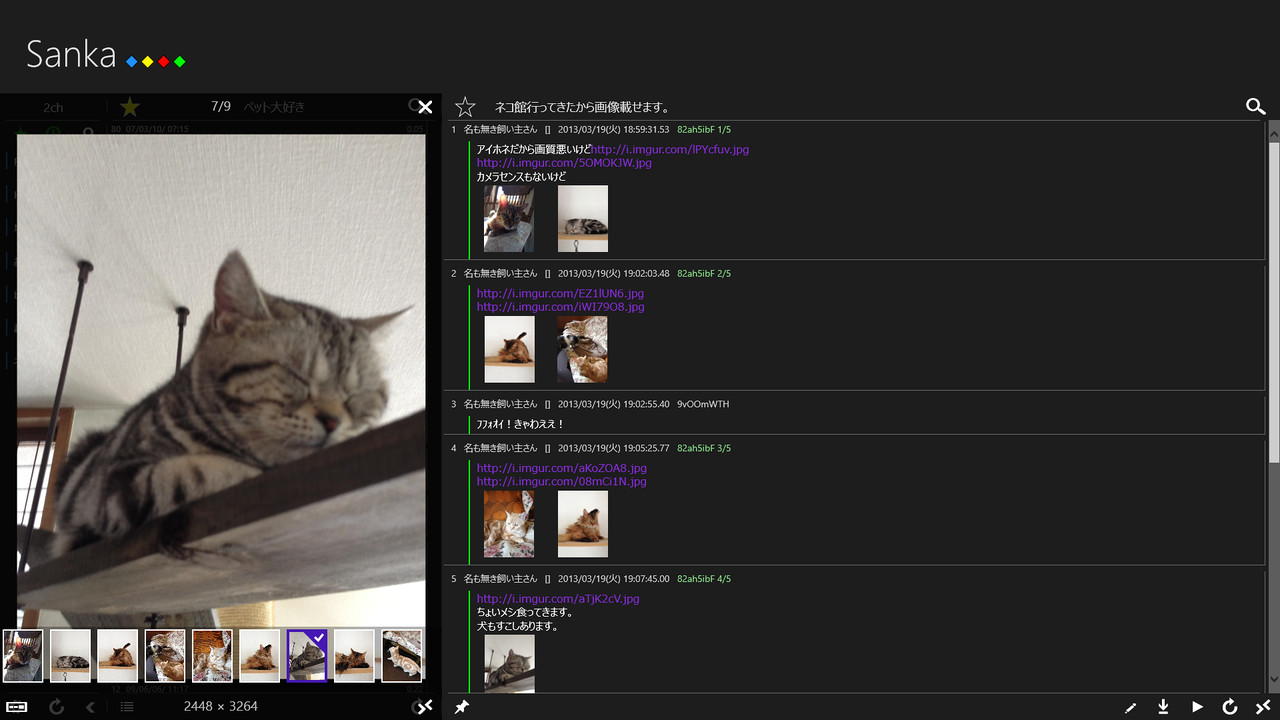This screenshot has width=1280, height=720.
Task: Click the thread's vertical scrollbar thumb
Action: coord(1274,302)
